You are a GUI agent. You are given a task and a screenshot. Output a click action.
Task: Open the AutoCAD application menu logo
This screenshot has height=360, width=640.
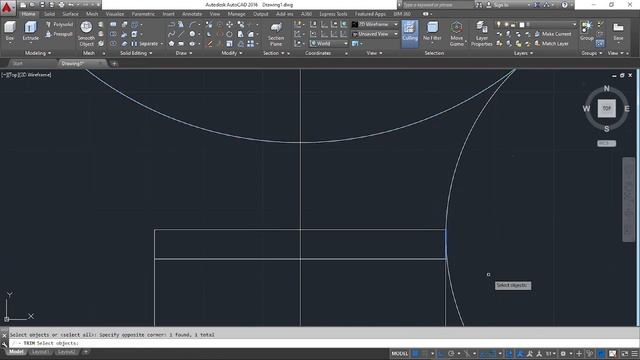pos(7,7)
